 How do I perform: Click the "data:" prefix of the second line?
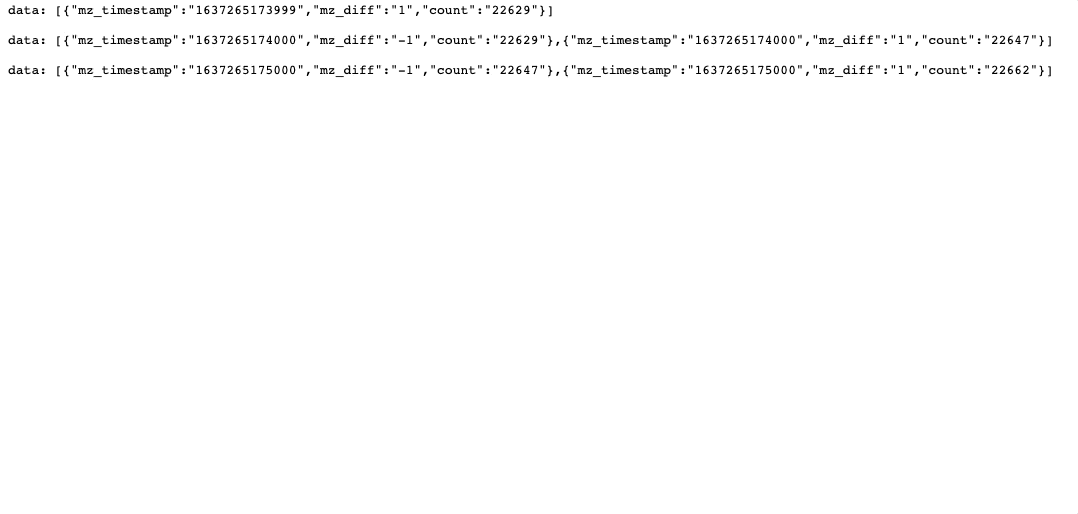[x=27, y=40]
